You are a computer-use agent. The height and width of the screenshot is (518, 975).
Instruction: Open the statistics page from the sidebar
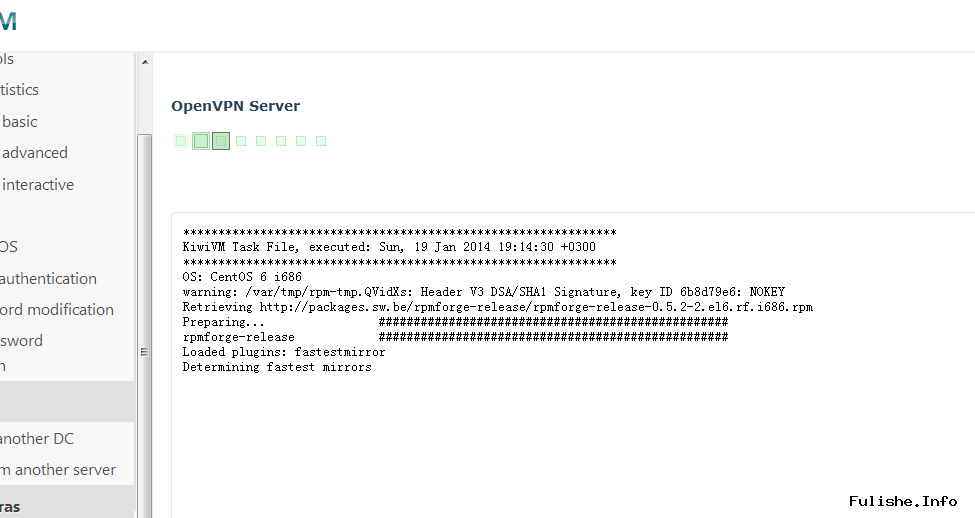click(20, 90)
